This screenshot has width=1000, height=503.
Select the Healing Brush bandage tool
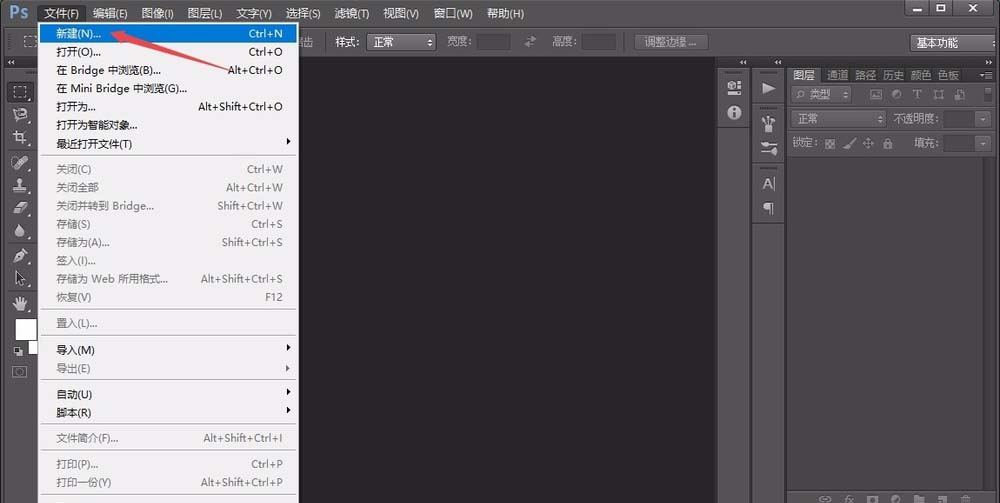tap(20, 162)
